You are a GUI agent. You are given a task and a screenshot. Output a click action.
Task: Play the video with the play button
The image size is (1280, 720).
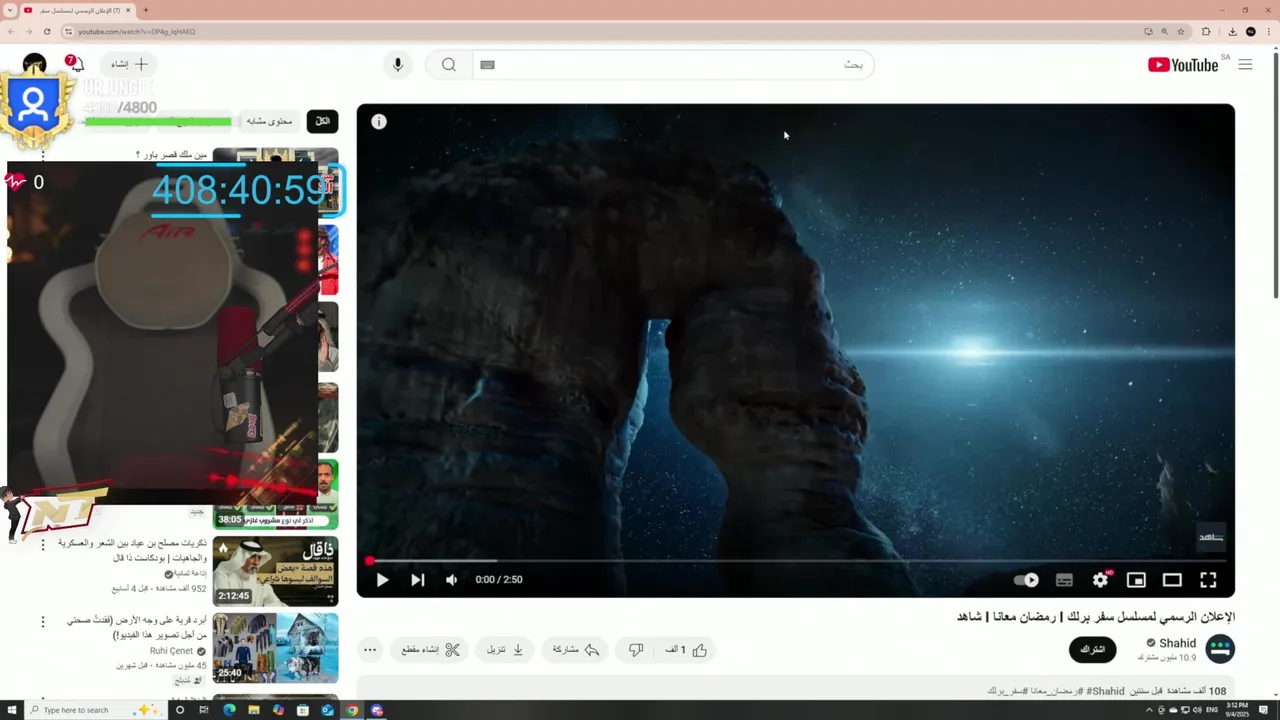(x=382, y=580)
